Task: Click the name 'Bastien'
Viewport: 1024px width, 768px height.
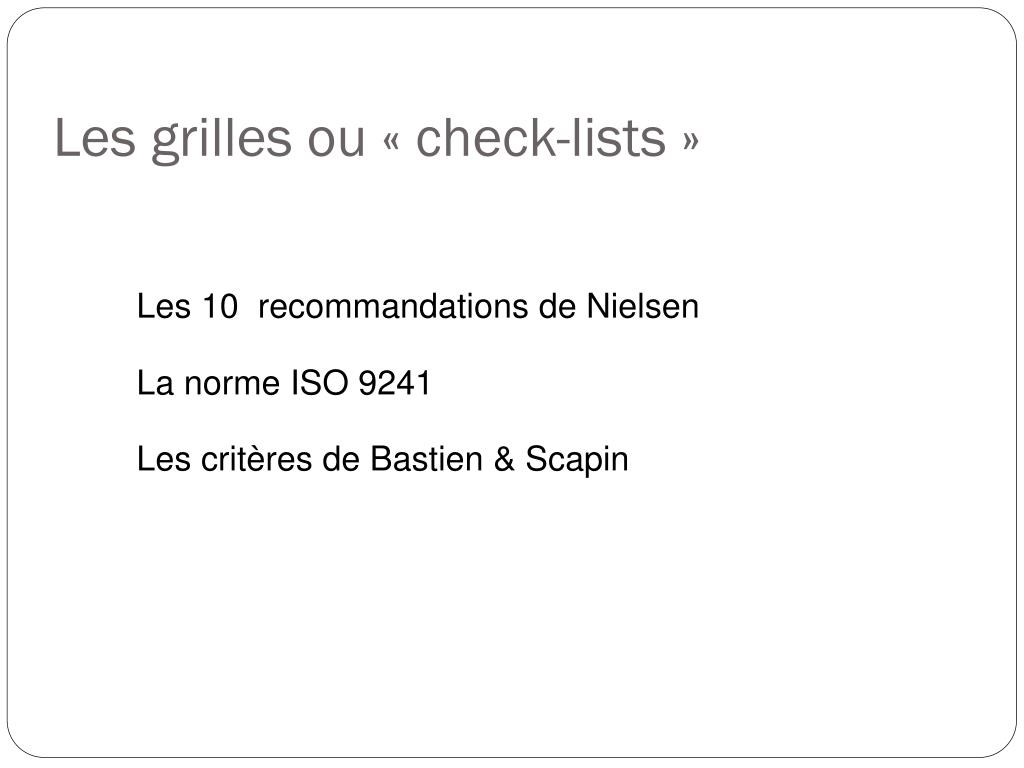Action: (426, 459)
